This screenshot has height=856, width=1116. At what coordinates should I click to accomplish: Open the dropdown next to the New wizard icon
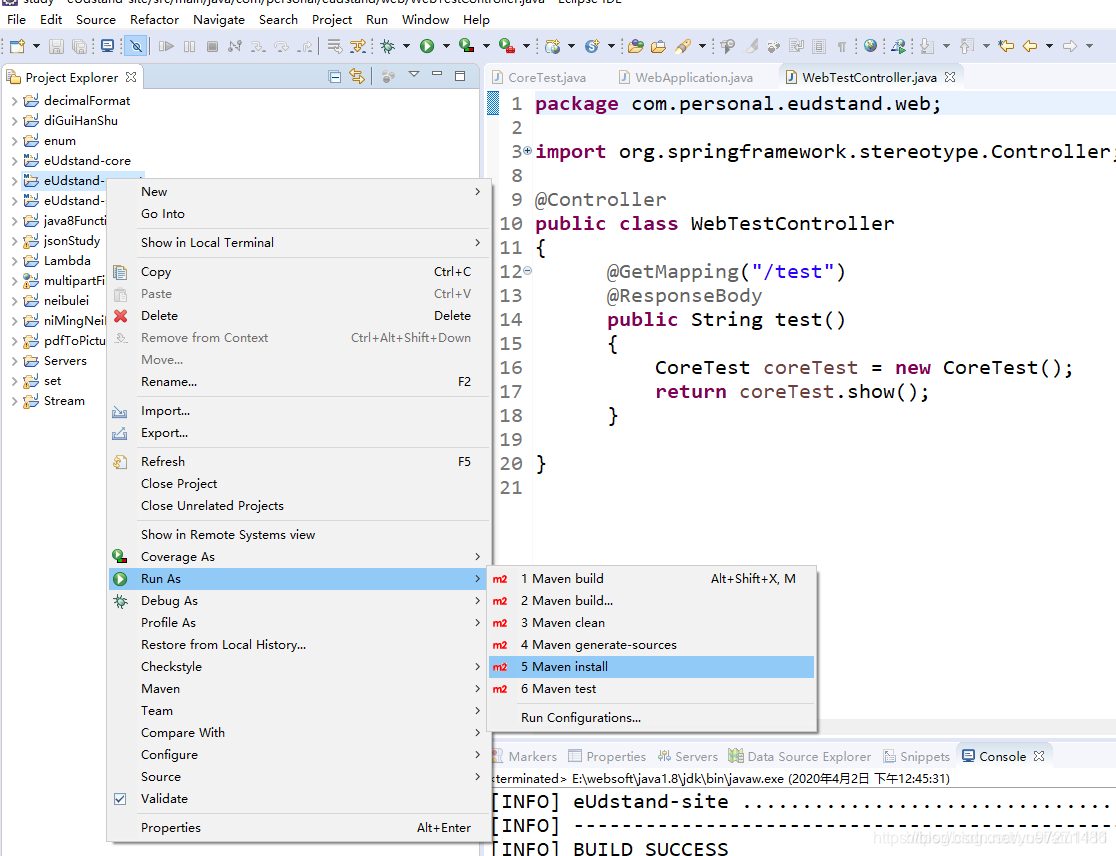click(36, 46)
